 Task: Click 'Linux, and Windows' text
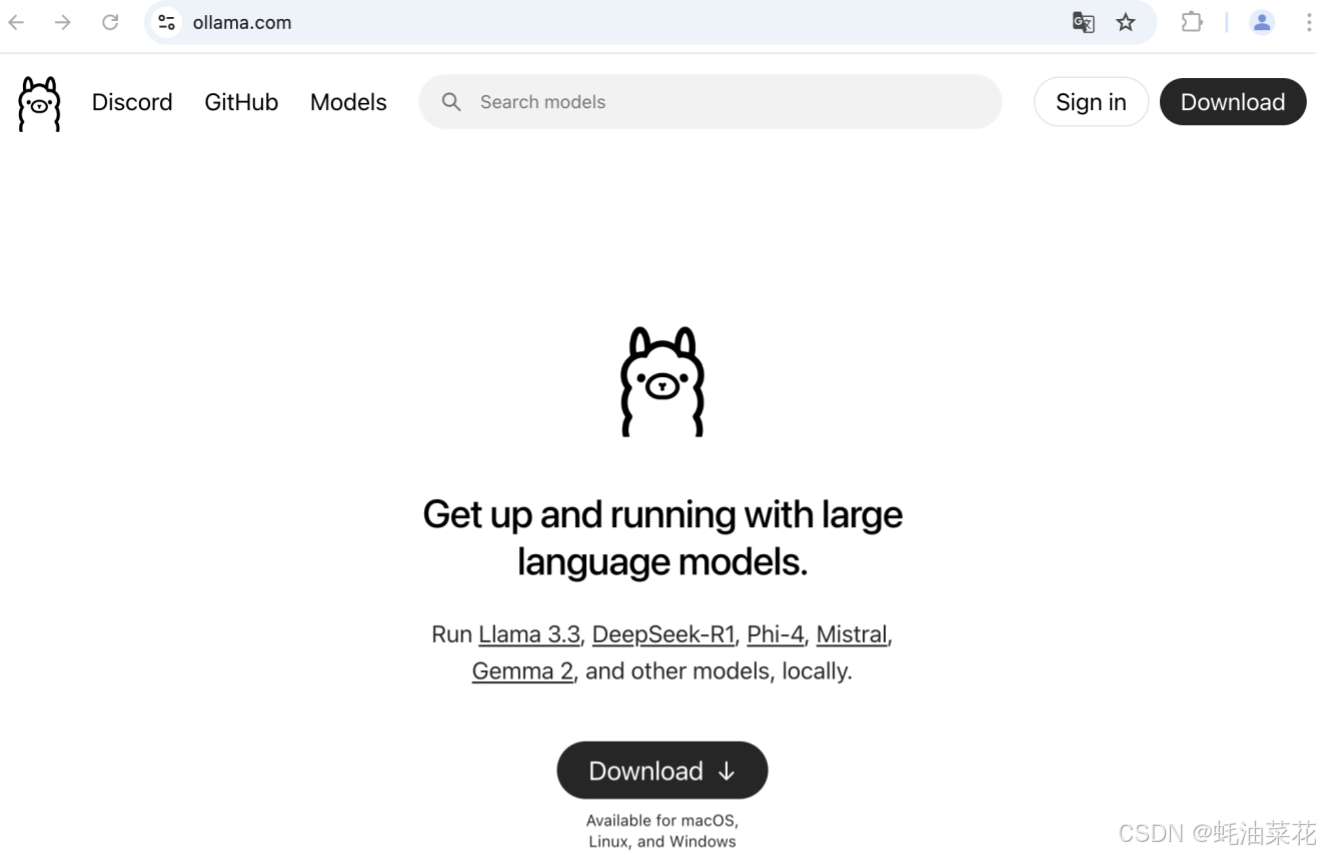[662, 842]
